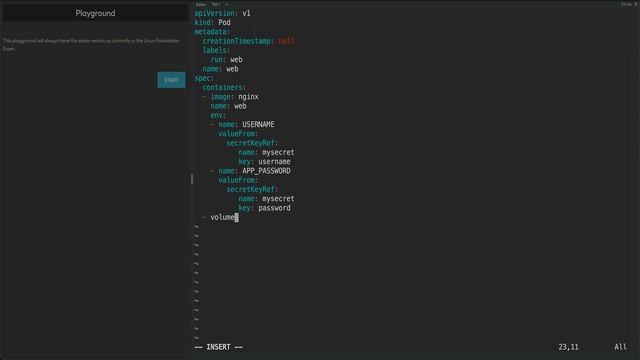The height and width of the screenshot is (360, 640).
Task: Click the 'spec:' line
Action: [x=204, y=78]
